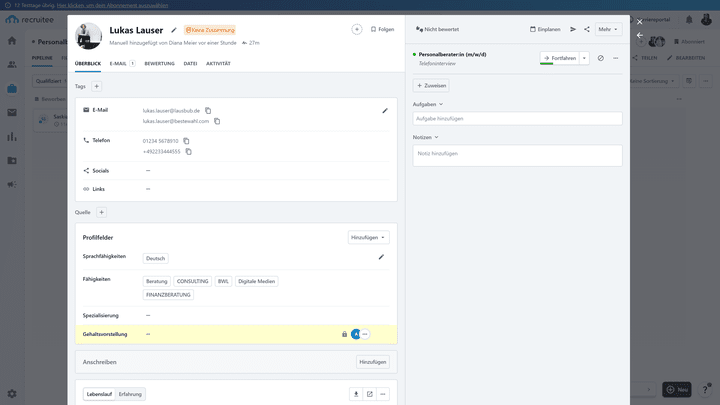Click the Zuweisen button
The width and height of the screenshot is (720, 405).
pos(431,86)
